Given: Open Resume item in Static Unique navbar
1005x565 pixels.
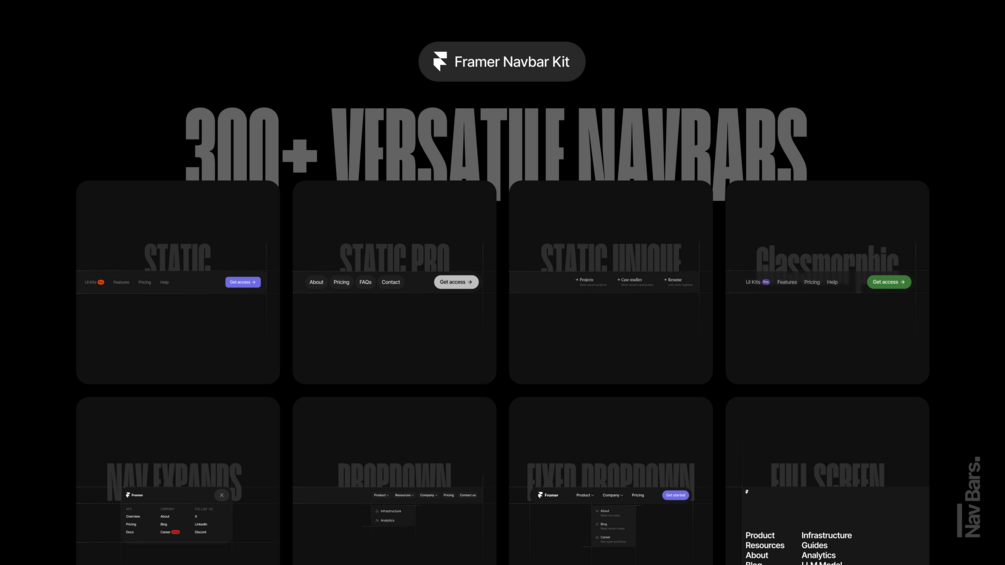Looking at the screenshot, I should 678,282.
